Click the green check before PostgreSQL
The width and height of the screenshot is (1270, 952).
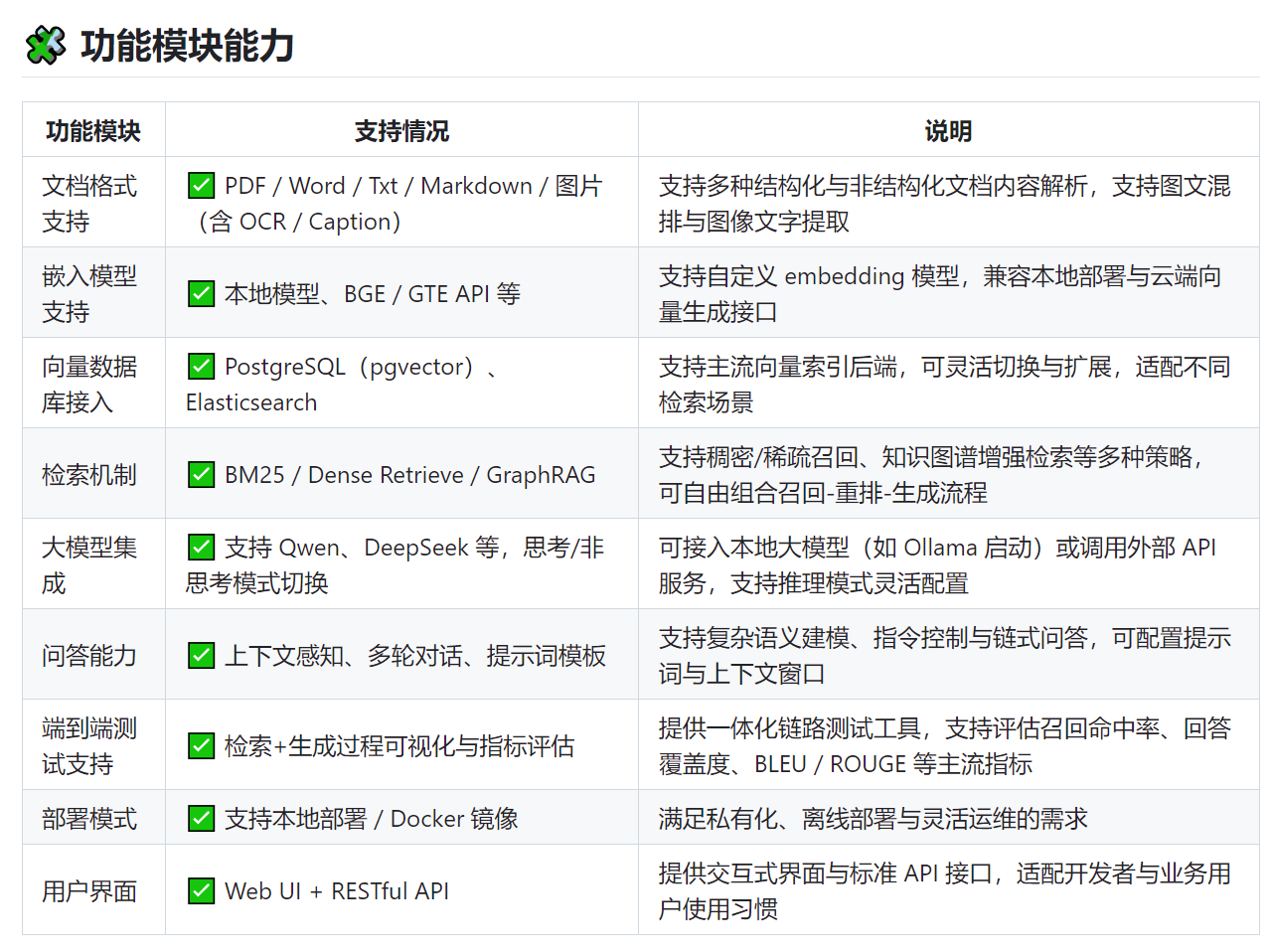pos(201,367)
